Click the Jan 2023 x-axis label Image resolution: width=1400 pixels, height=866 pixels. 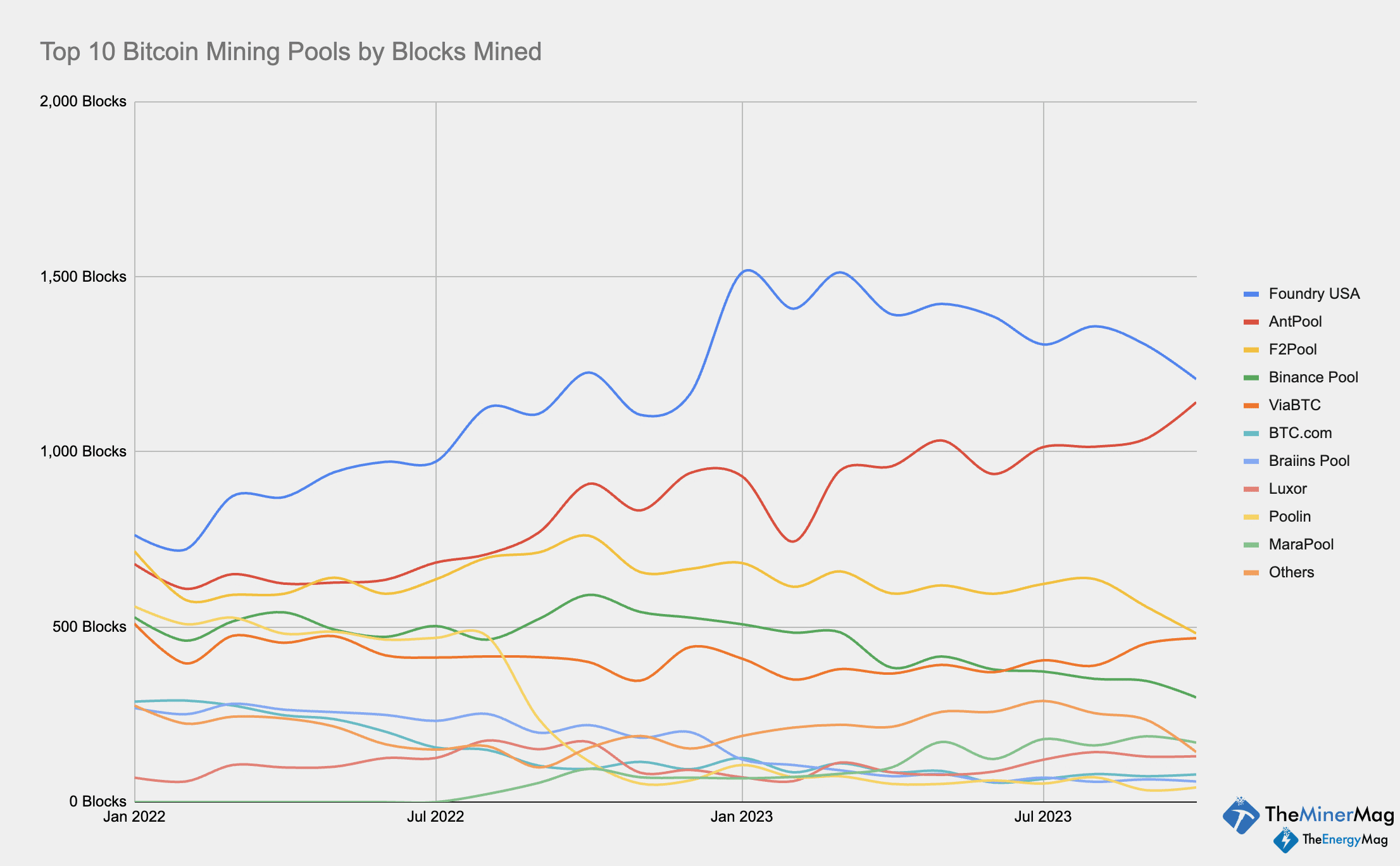pos(741,817)
